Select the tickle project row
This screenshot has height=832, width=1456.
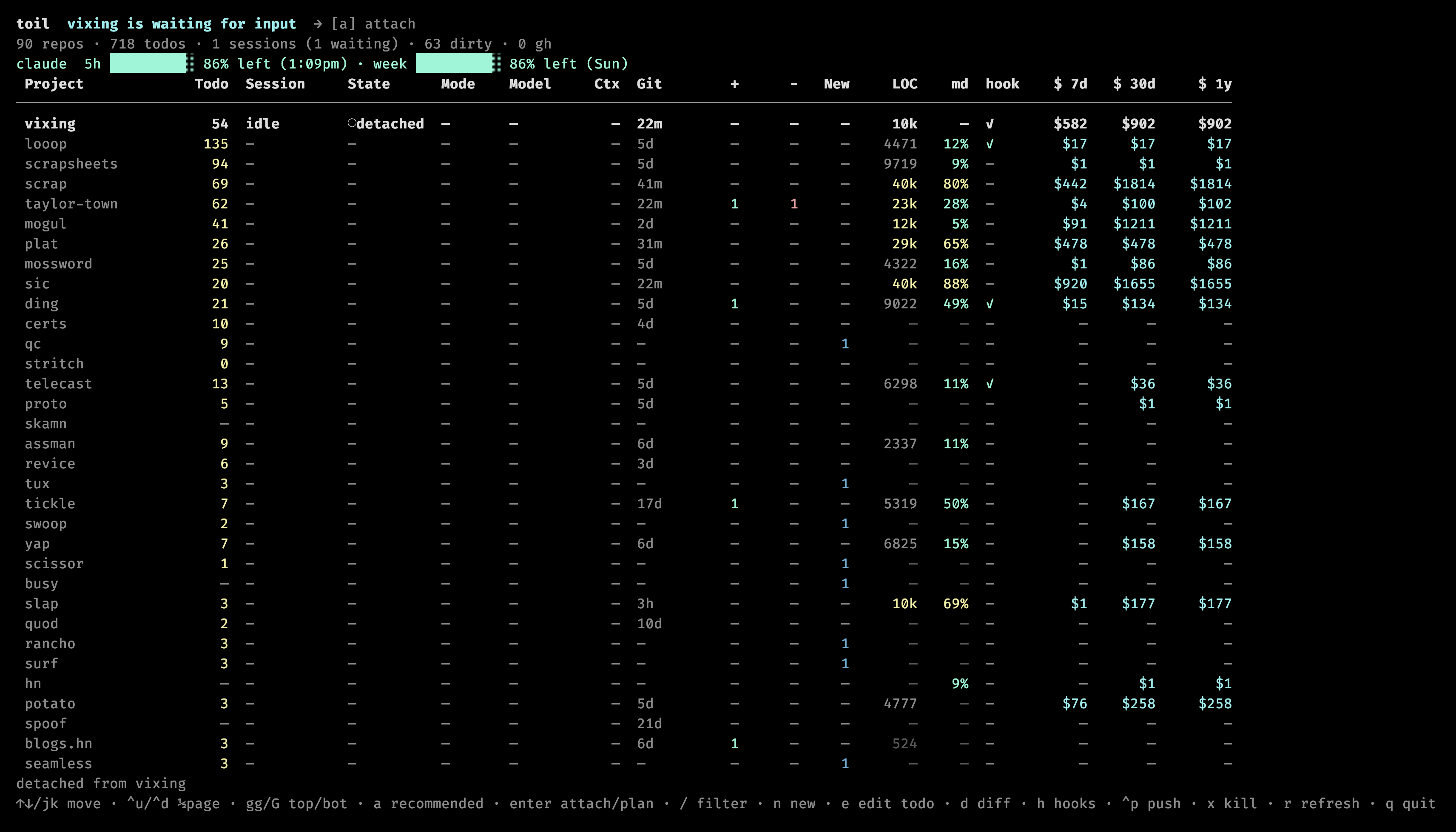coord(624,504)
